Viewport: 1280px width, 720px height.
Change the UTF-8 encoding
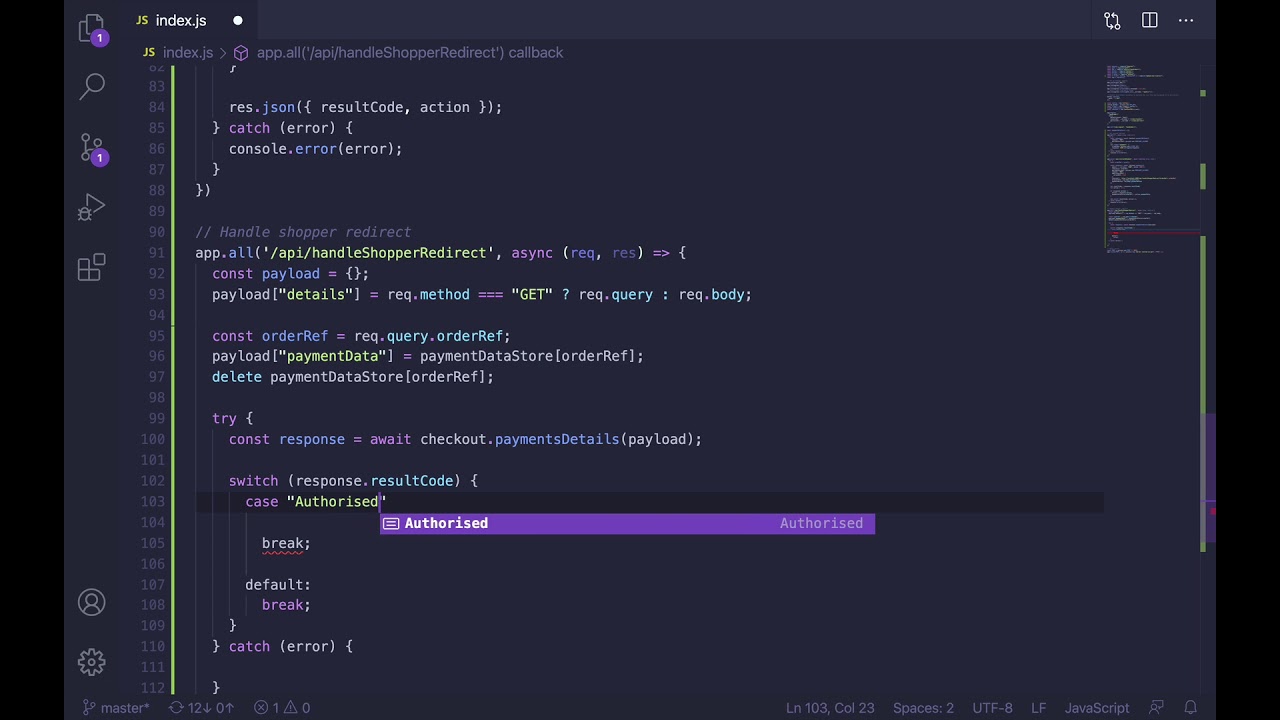(x=992, y=708)
